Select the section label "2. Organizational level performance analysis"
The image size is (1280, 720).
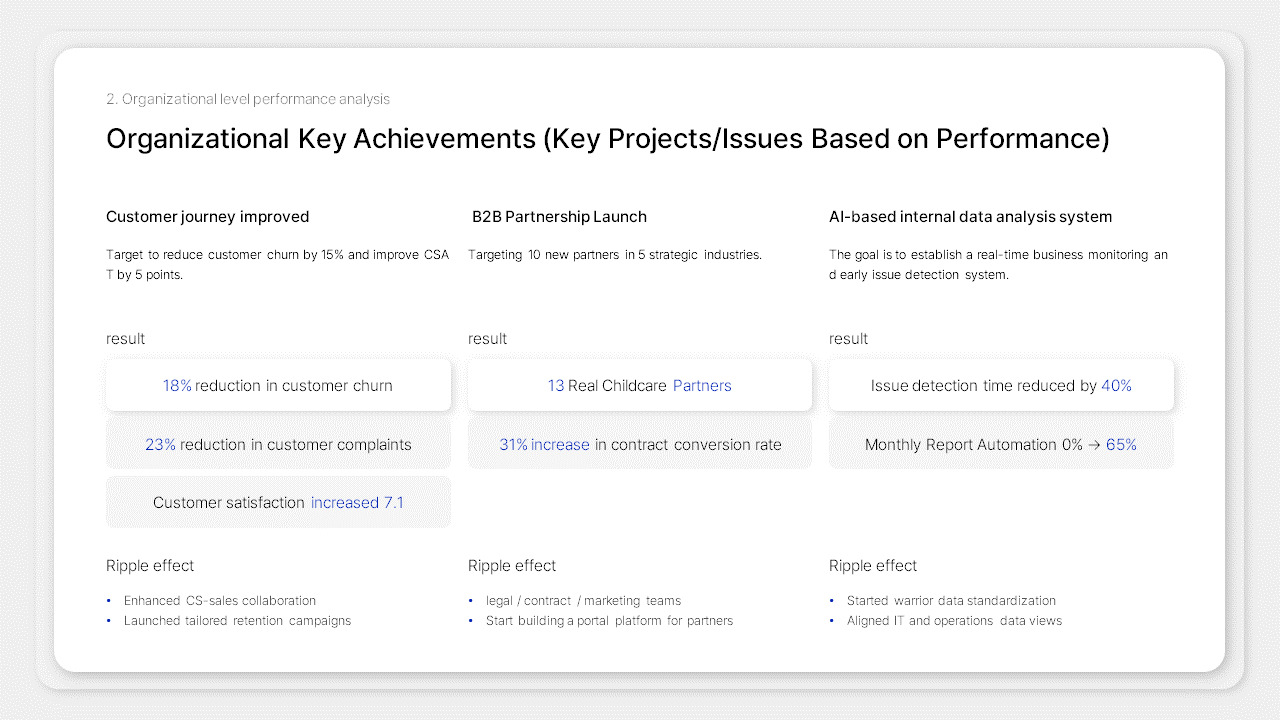(247, 99)
